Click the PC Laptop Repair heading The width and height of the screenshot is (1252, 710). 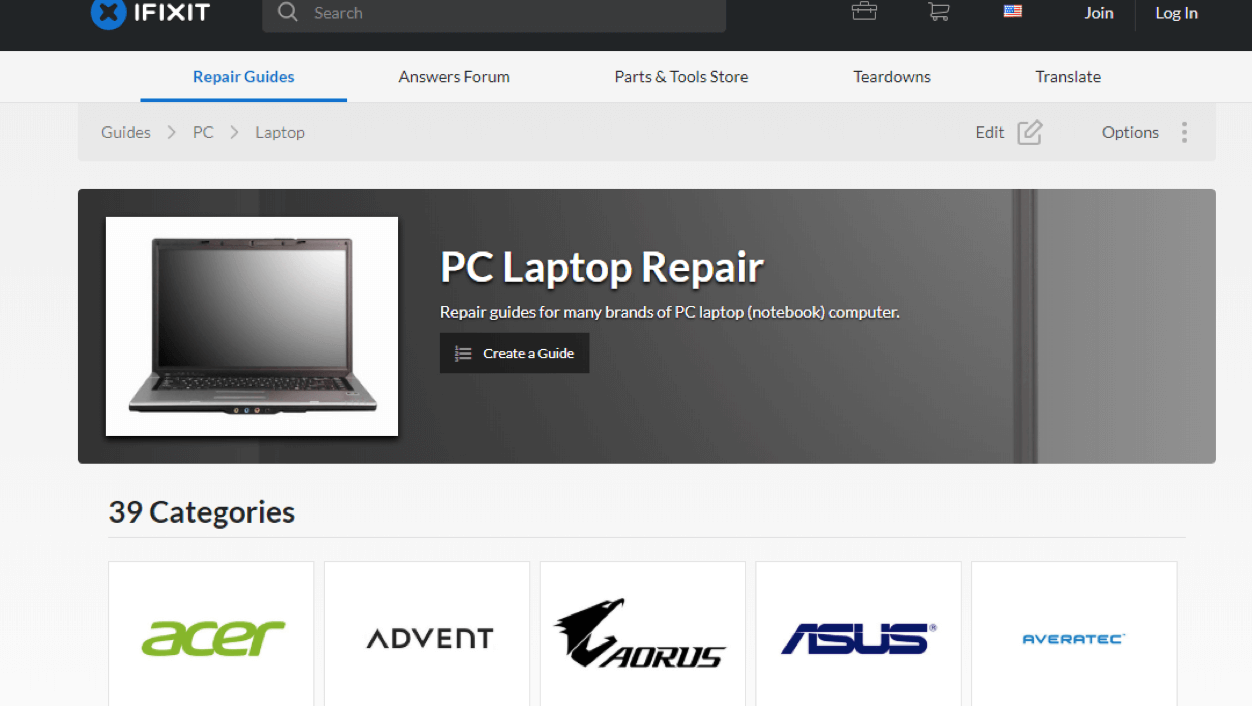click(602, 267)
